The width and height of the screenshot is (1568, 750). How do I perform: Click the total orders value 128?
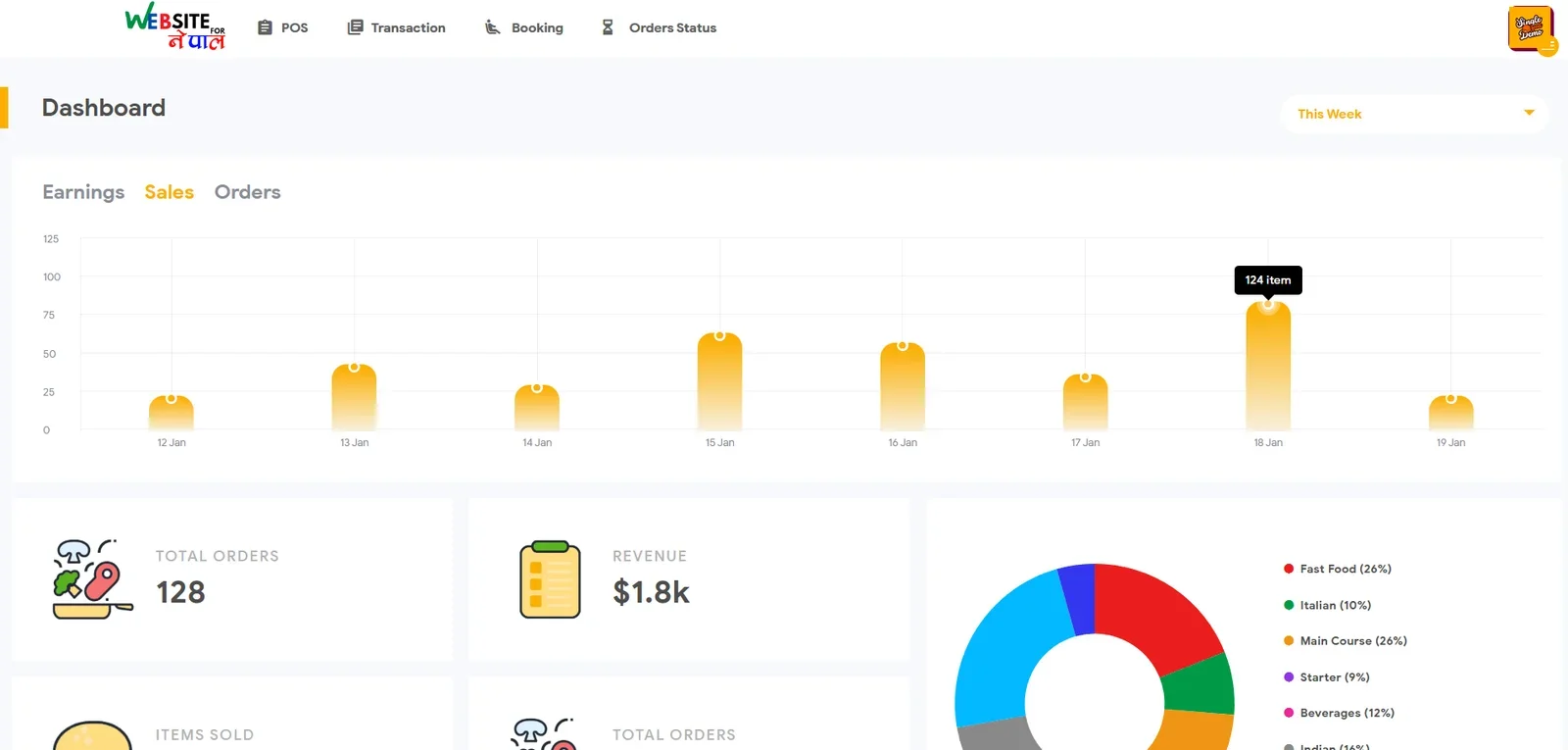181,592
